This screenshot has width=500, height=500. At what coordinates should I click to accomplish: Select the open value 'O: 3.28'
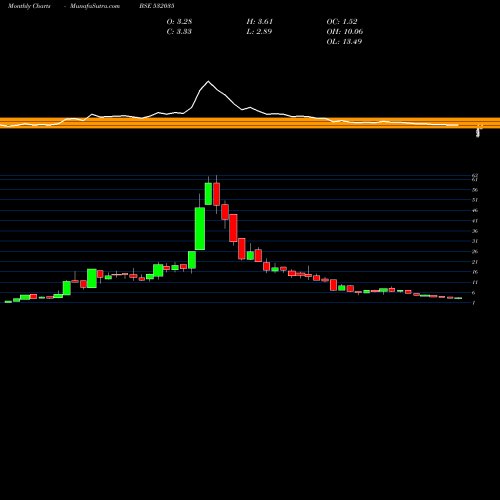point(179,22)
